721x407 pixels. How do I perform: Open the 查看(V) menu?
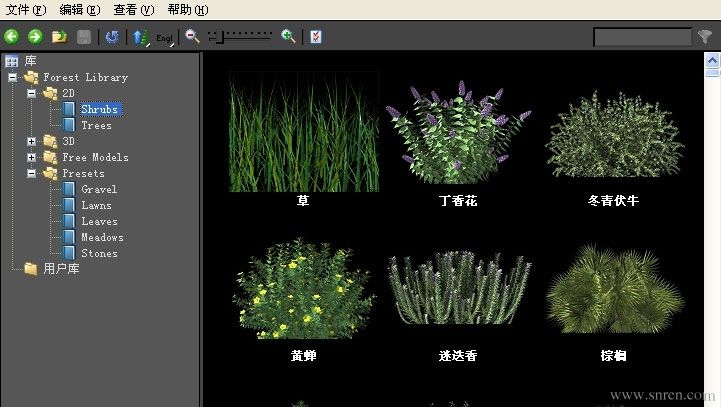click(x=134, y=9)
